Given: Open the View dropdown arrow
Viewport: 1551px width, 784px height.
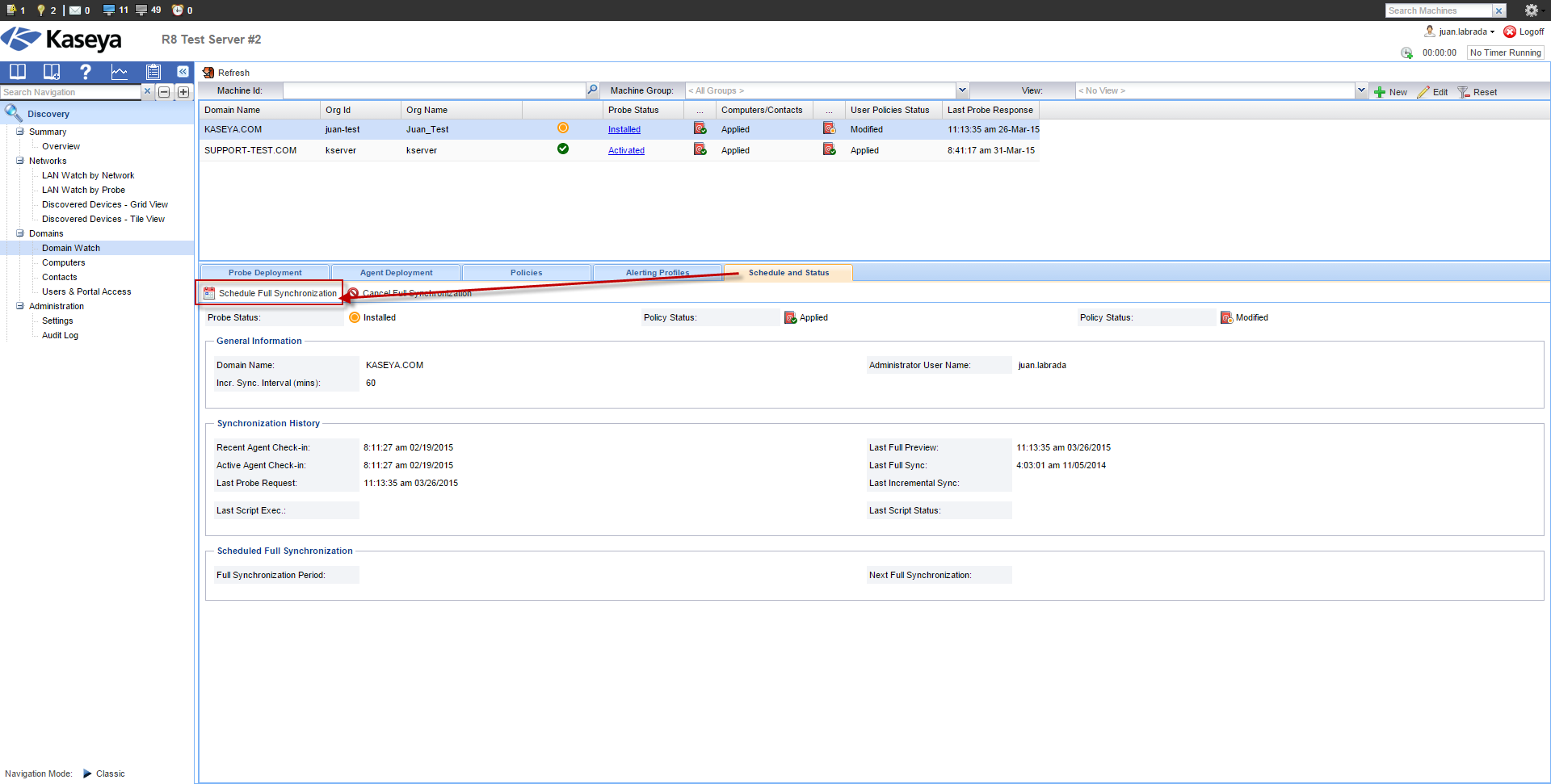Looking at the screenshot, I should pyautogui.click(x=1361, y=90).
